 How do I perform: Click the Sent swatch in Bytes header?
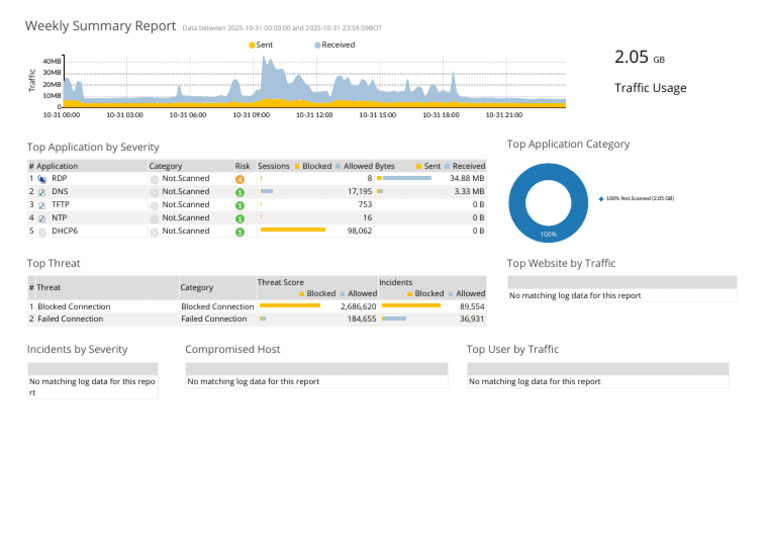419,166
